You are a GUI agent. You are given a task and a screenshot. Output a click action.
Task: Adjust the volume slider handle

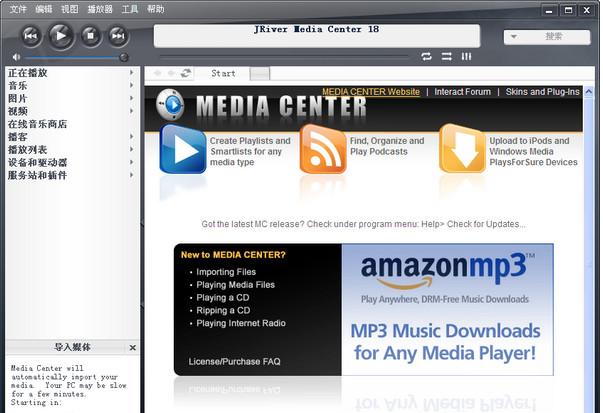coord(124,57)
